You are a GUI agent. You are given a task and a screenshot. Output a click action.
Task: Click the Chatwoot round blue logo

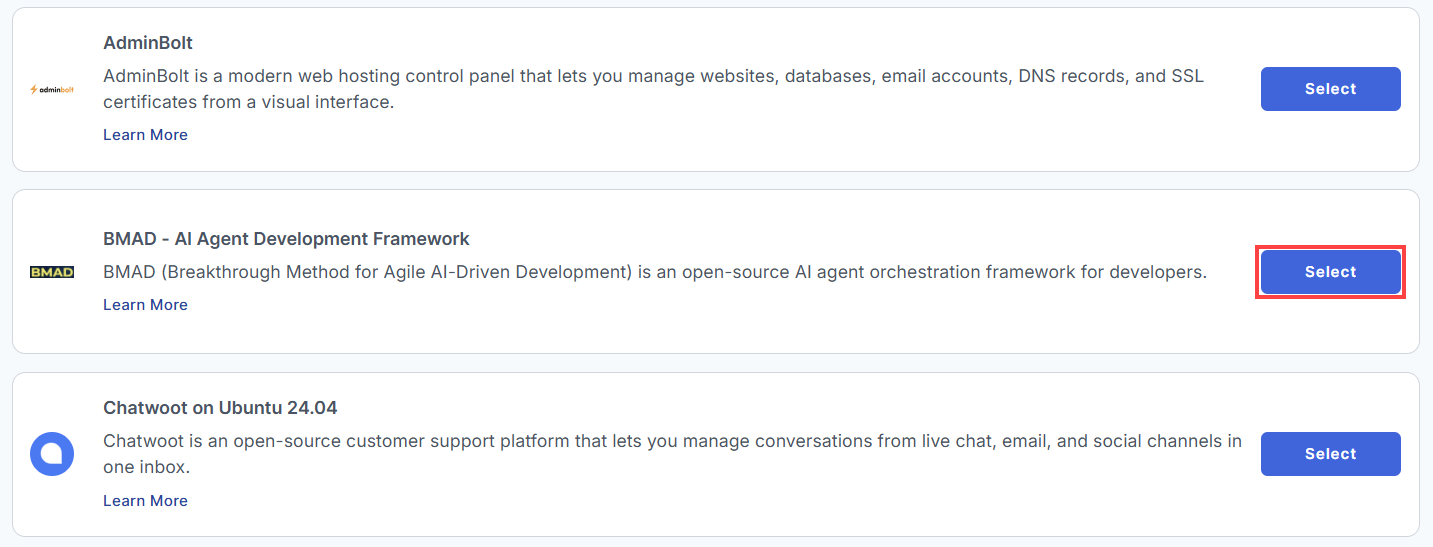click(52, 454)
